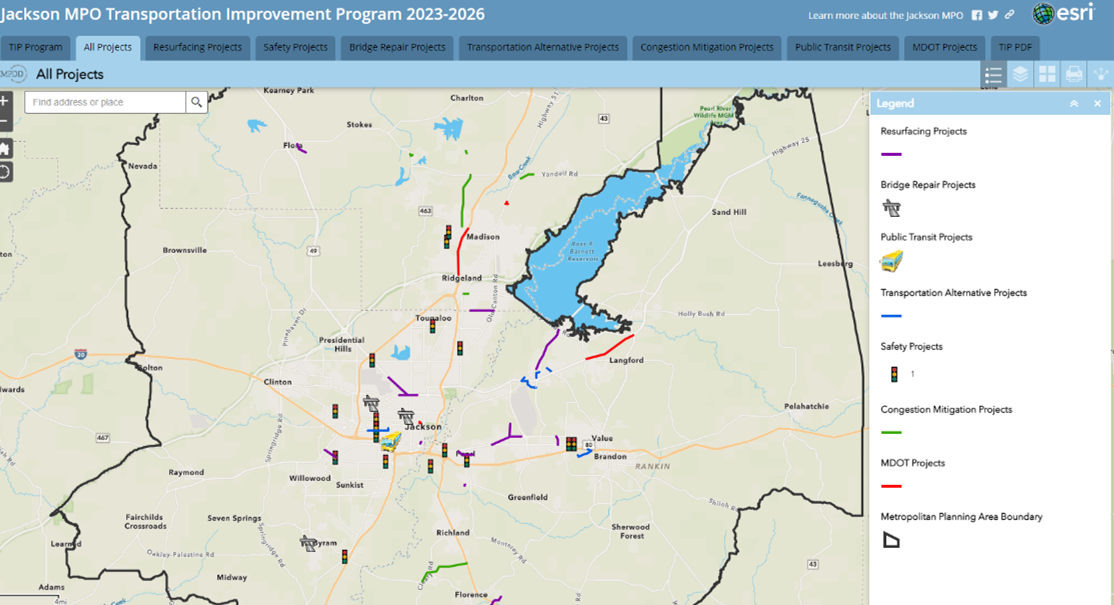Screen dimensions: 1114x605
Task: Click the Madison city label on the map
Action: [x=483, y=237]
